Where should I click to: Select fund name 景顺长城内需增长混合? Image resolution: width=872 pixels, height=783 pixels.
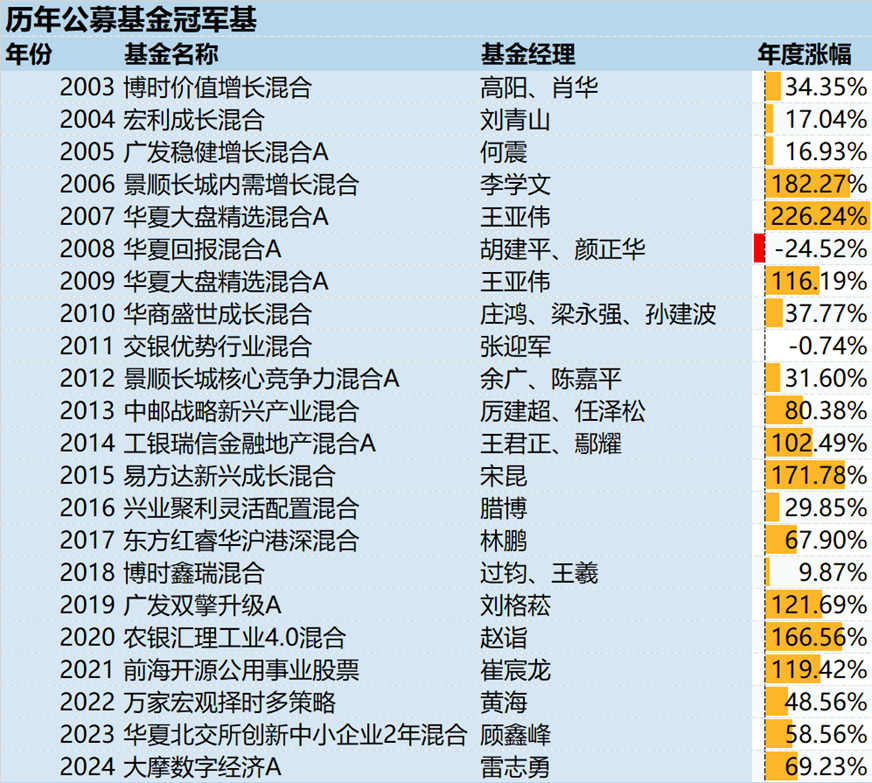point(241,184)
